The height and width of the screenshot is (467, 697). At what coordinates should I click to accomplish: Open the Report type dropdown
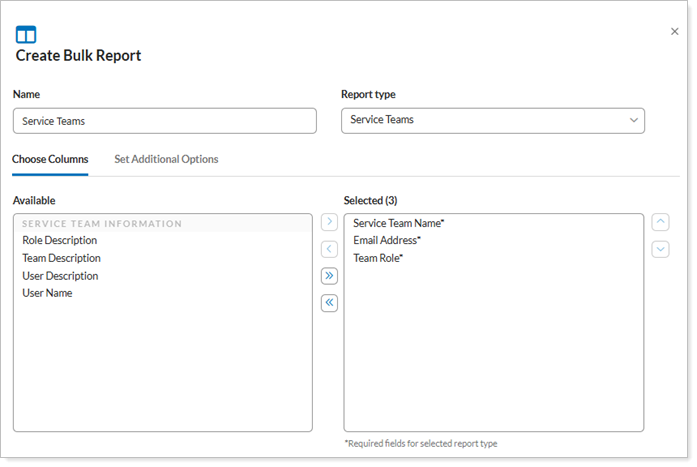[492, 120]
